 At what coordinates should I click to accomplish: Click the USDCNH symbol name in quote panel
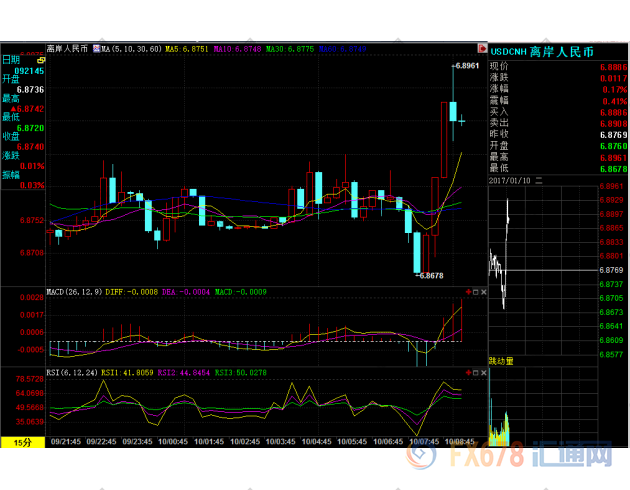(x=508, y=49)
